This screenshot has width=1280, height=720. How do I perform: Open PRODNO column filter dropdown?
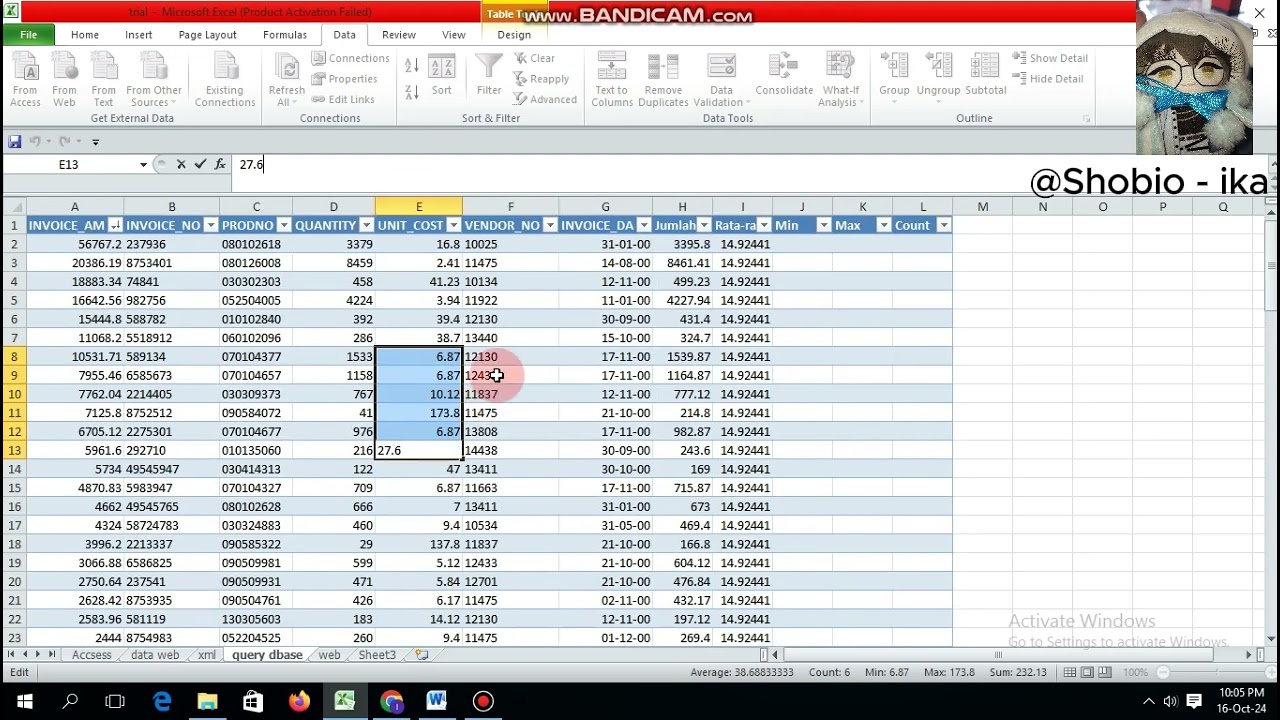coord(283,226)
